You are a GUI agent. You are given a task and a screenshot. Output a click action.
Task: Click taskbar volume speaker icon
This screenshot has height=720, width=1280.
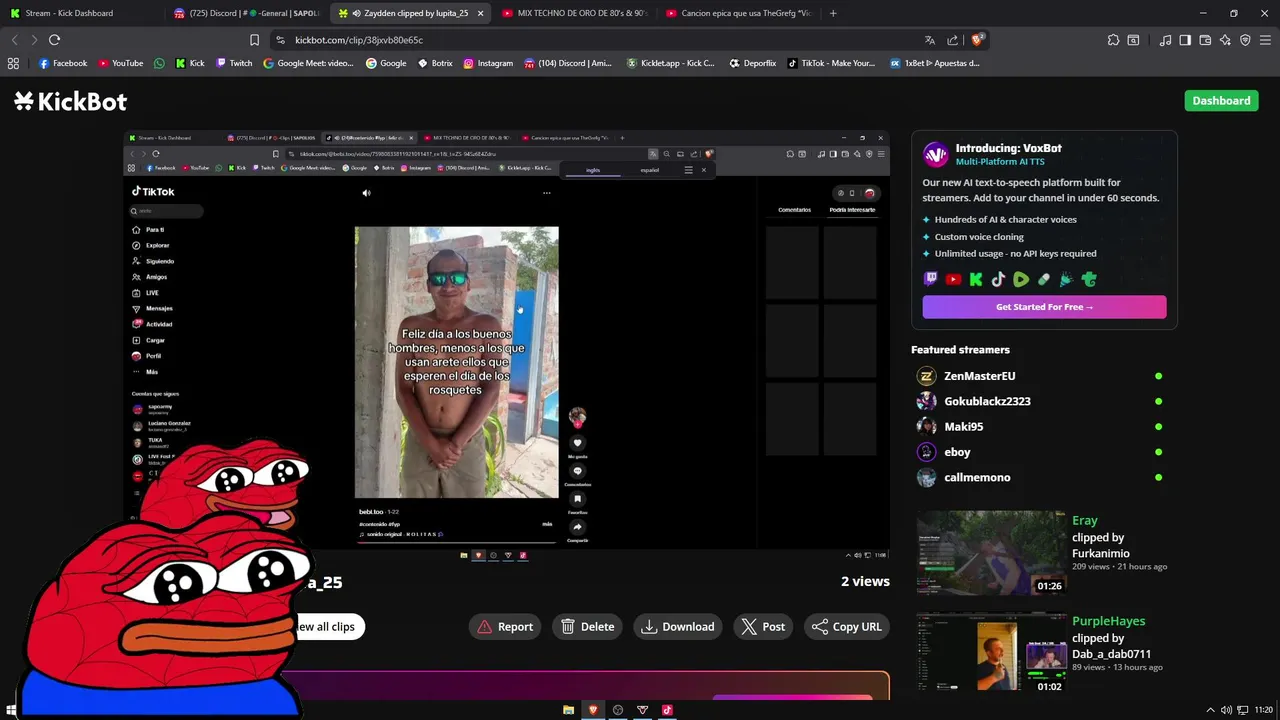pyautogui.click(x=1226, y=710)
